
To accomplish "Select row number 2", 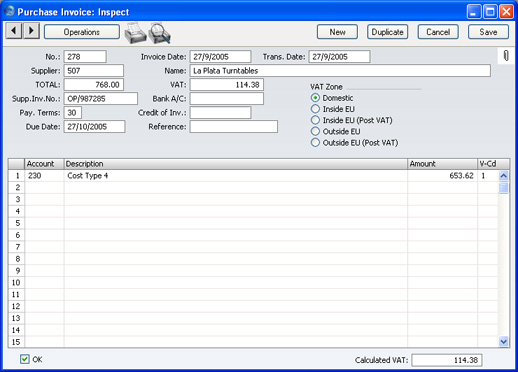I will (17, 187).
